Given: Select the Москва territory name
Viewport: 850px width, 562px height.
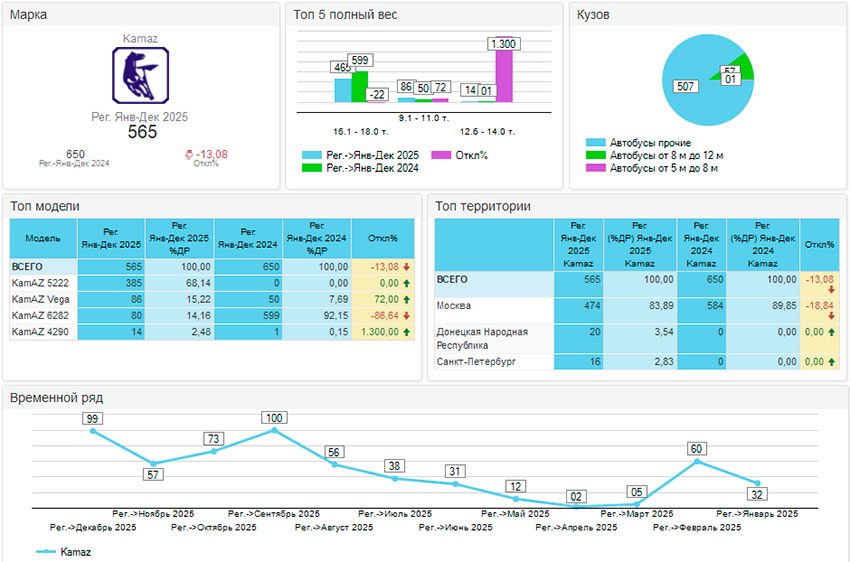Looking at the screenshot, I should [456, 306].
